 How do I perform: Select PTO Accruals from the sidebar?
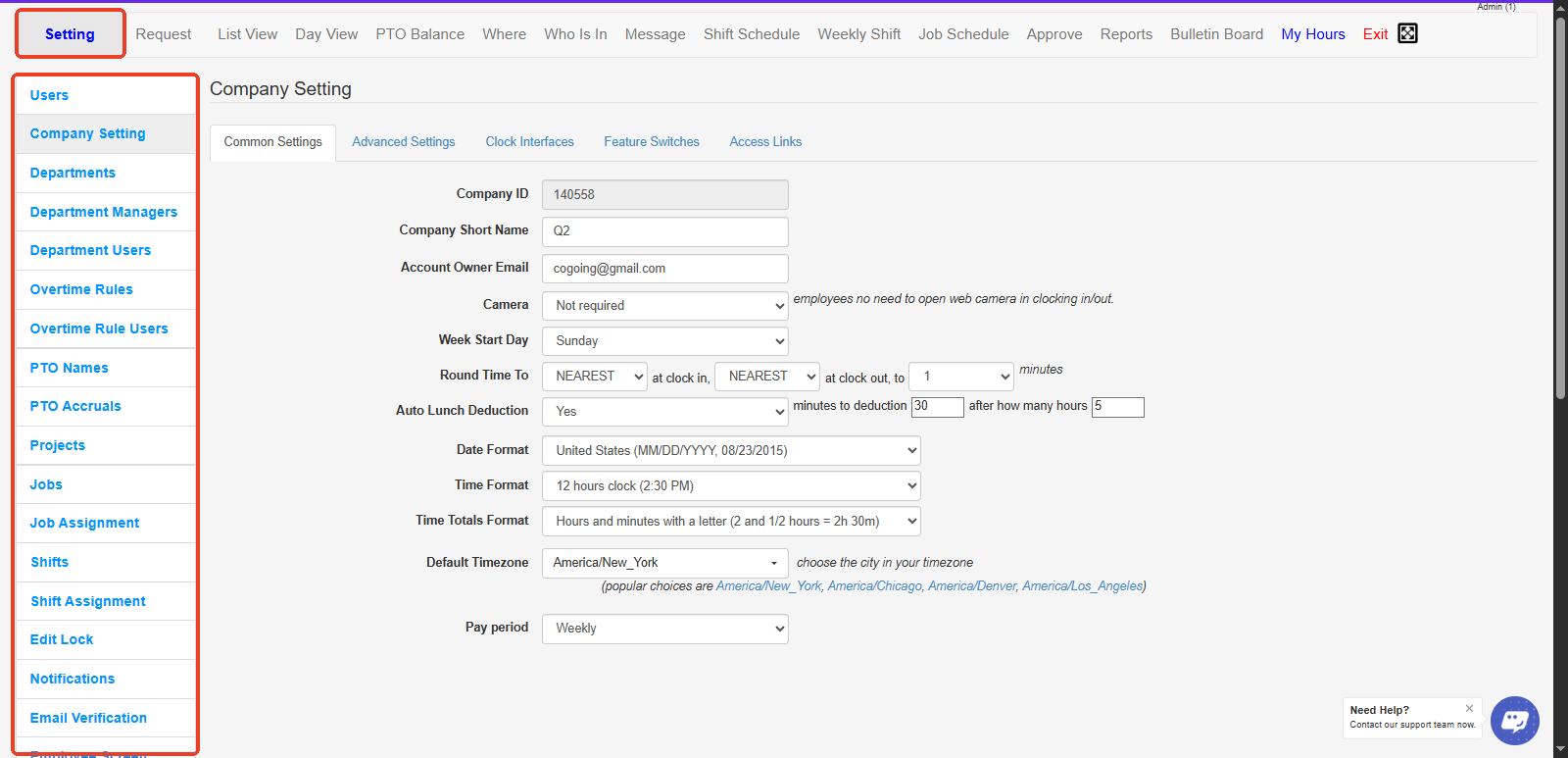75,406
